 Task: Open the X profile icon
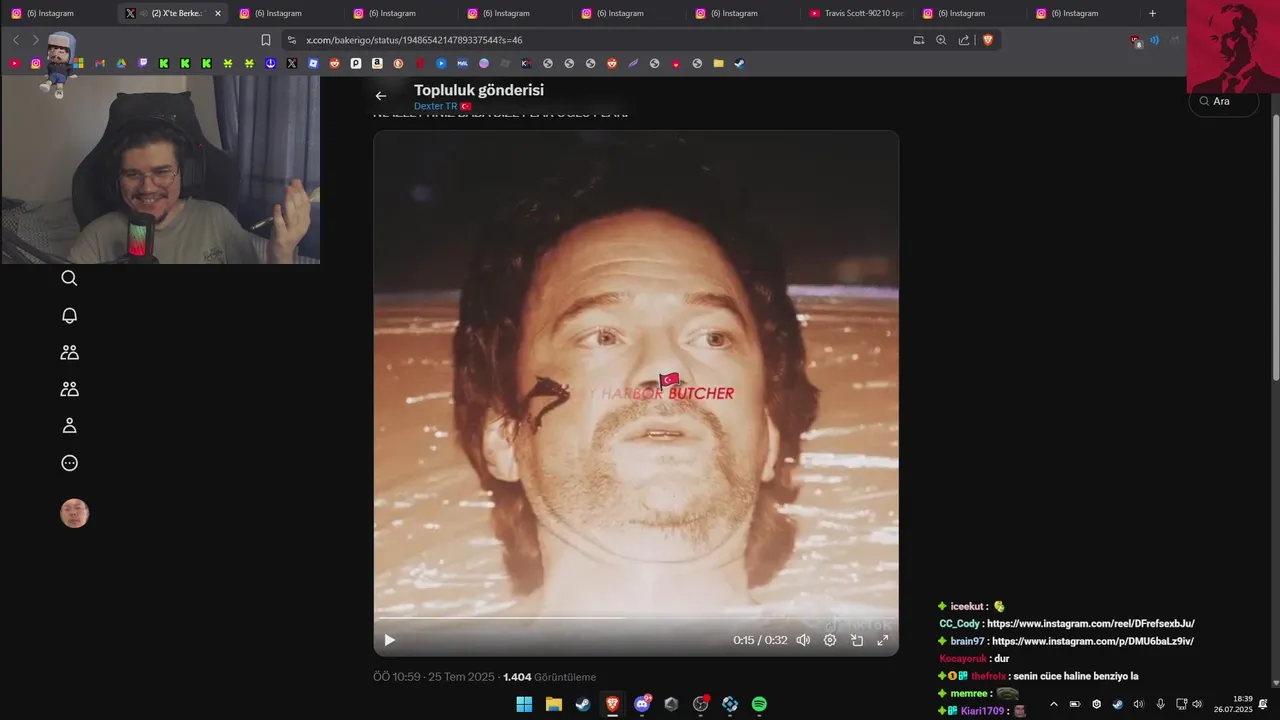pos(69,426)
